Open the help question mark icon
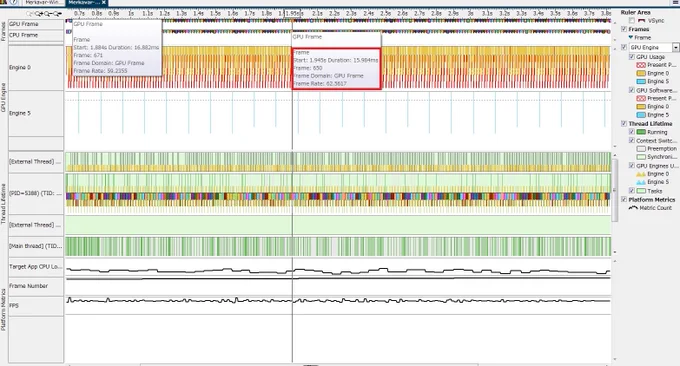This screenshot has width=680, height=366. click(14, 2)
